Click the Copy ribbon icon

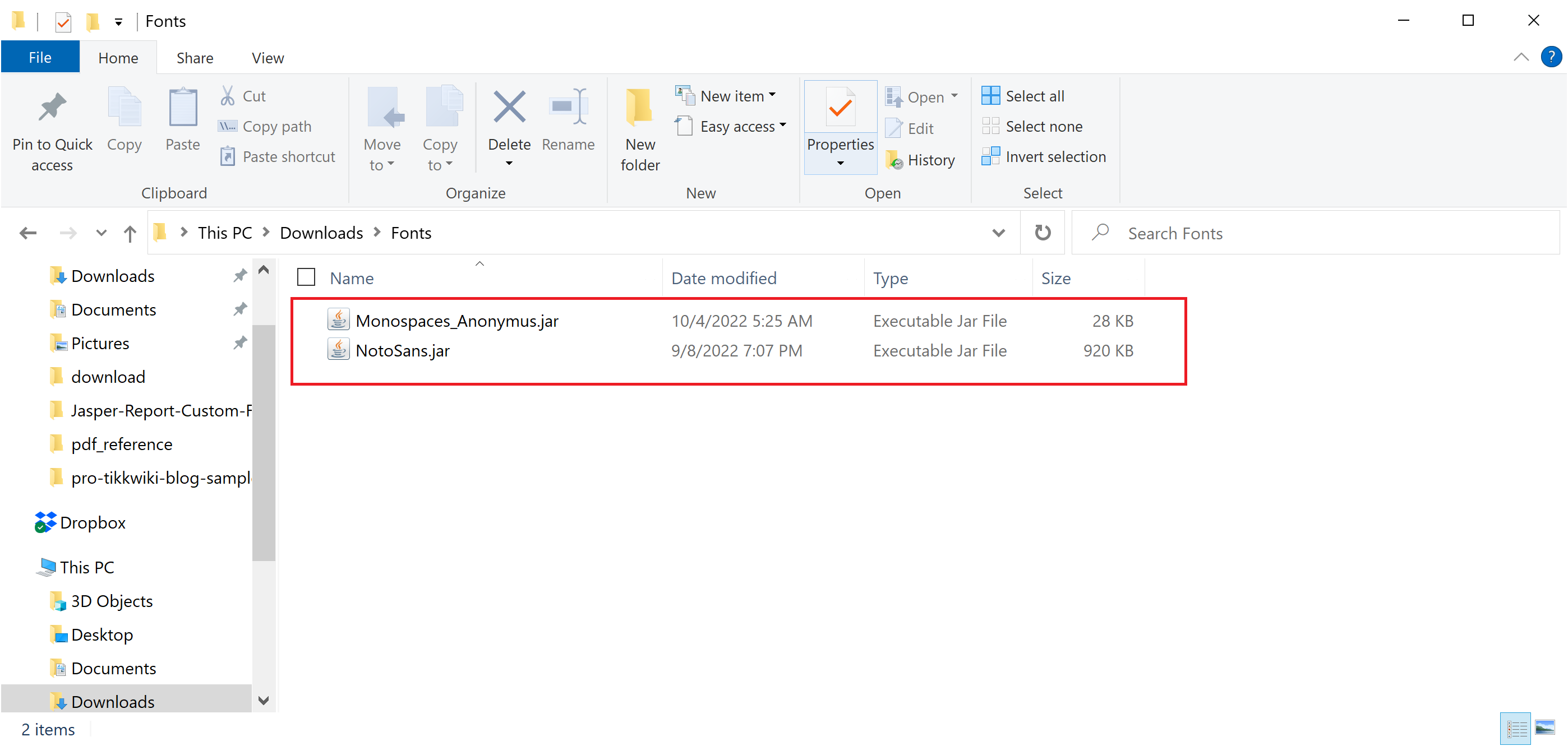coord(124,107)
